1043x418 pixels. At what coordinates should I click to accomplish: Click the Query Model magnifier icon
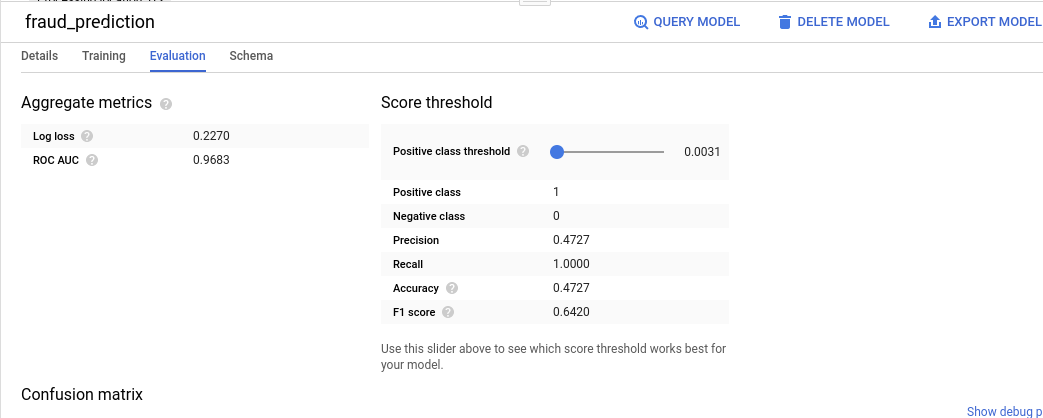pos(641,22)
